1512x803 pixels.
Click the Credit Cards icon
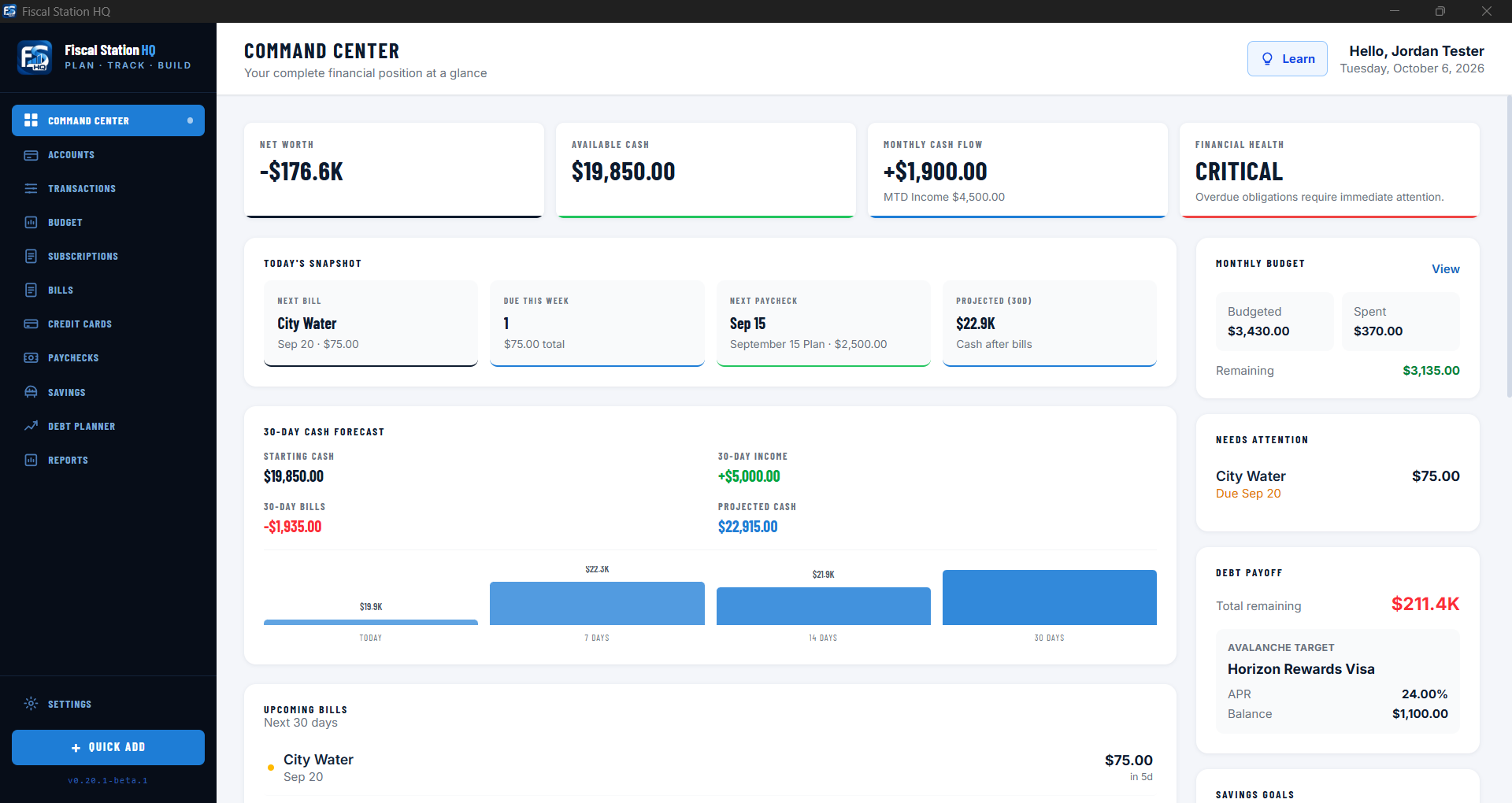coord(31,324)
